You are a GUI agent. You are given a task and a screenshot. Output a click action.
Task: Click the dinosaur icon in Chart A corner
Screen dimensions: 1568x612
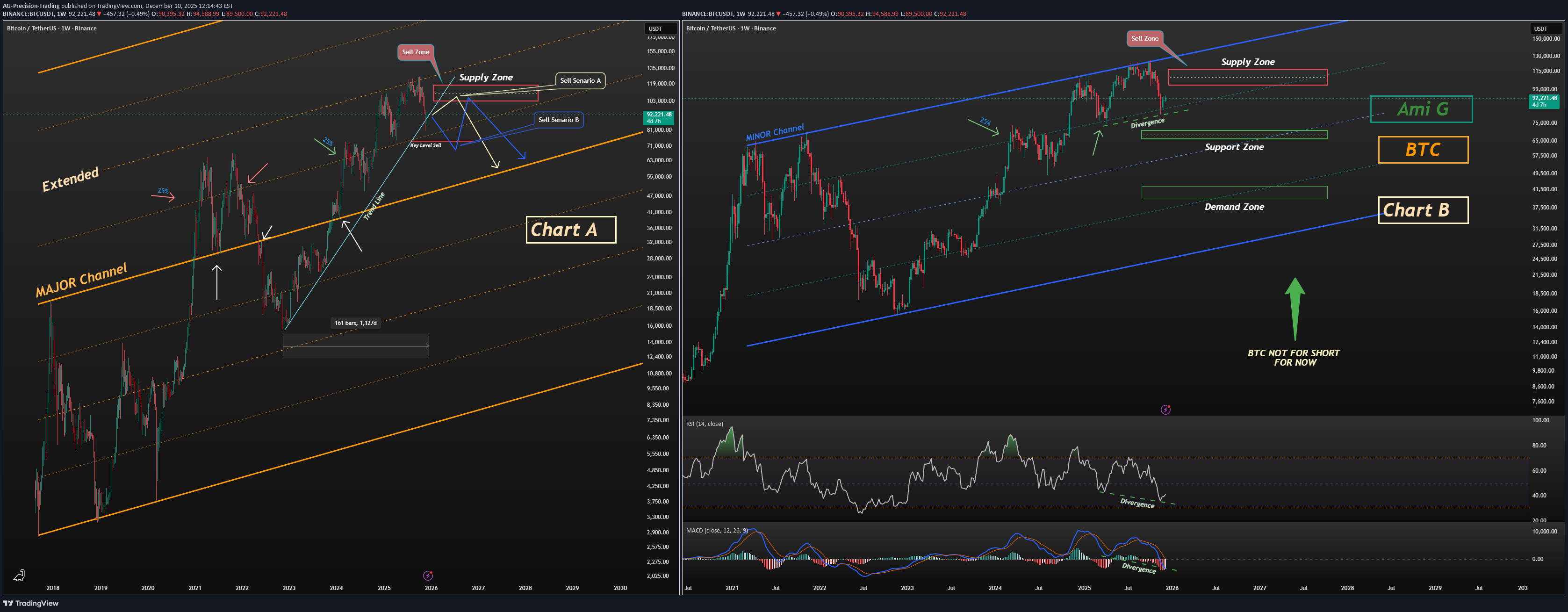pos(19,575)
